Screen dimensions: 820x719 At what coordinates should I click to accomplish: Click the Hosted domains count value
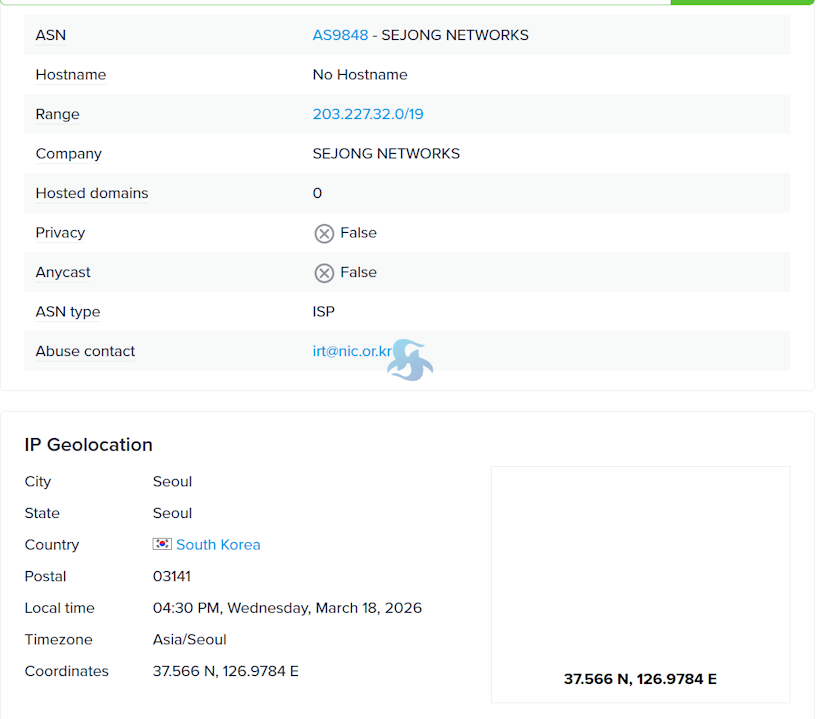pos(318,193)
